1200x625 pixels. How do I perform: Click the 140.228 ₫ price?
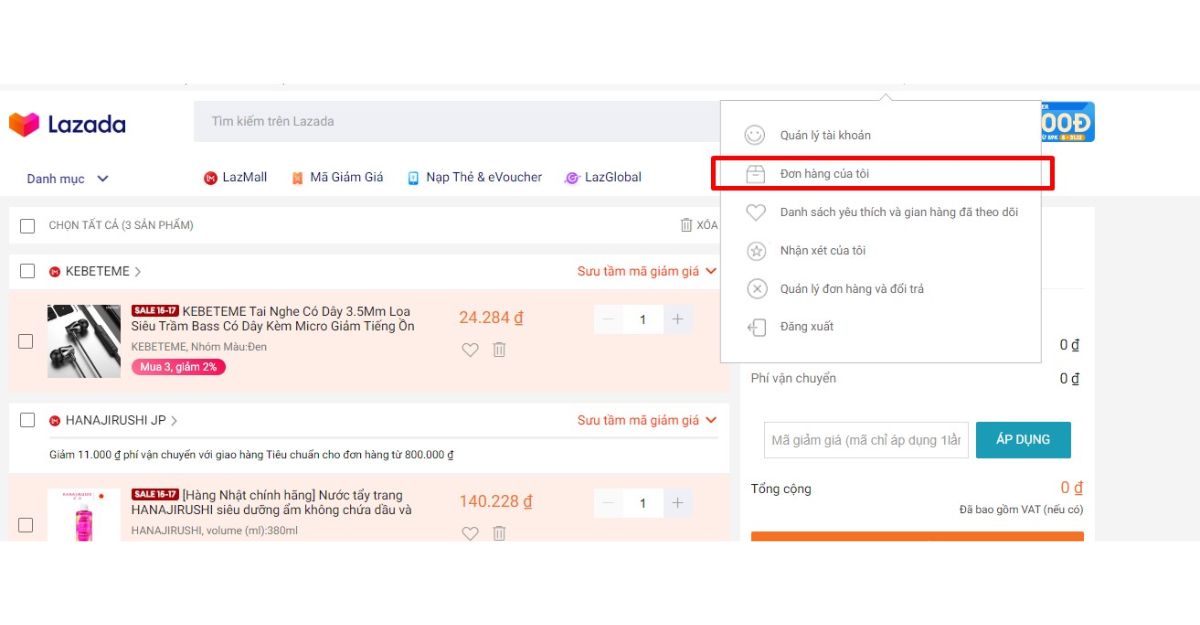point(496,502)
